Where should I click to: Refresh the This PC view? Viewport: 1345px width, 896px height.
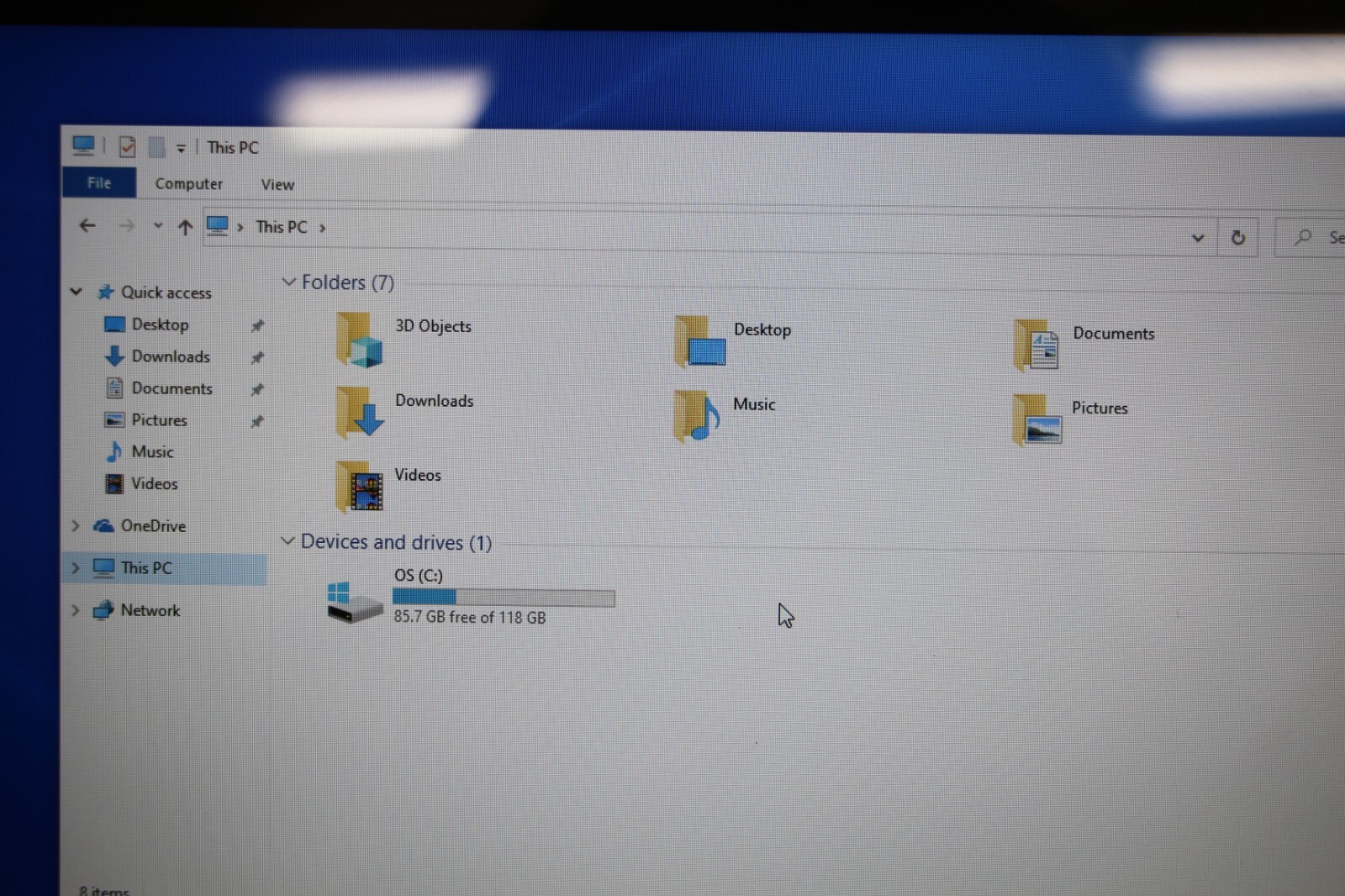click(1237, 238)
